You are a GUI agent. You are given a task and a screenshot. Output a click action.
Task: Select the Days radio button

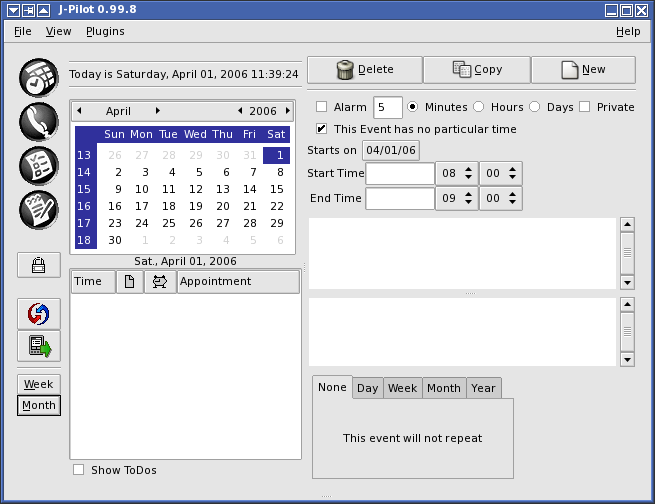point(535,107)
